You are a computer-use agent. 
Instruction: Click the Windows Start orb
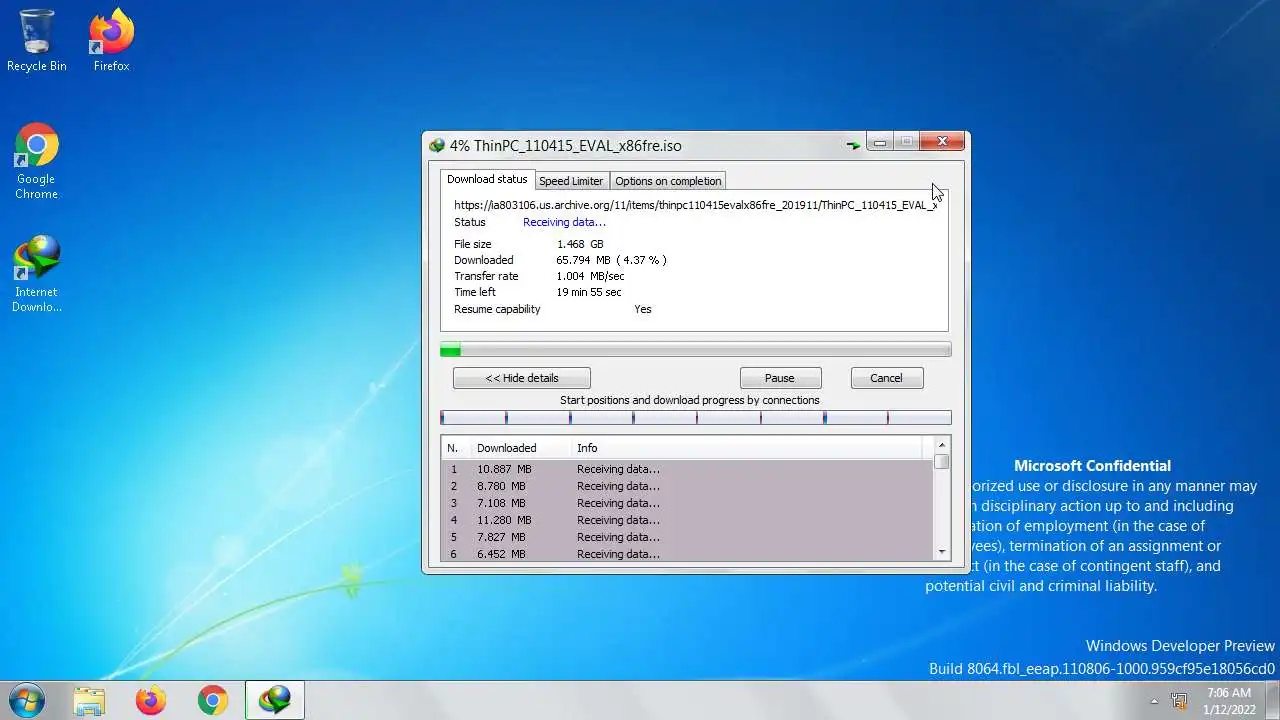pos(26,700)
